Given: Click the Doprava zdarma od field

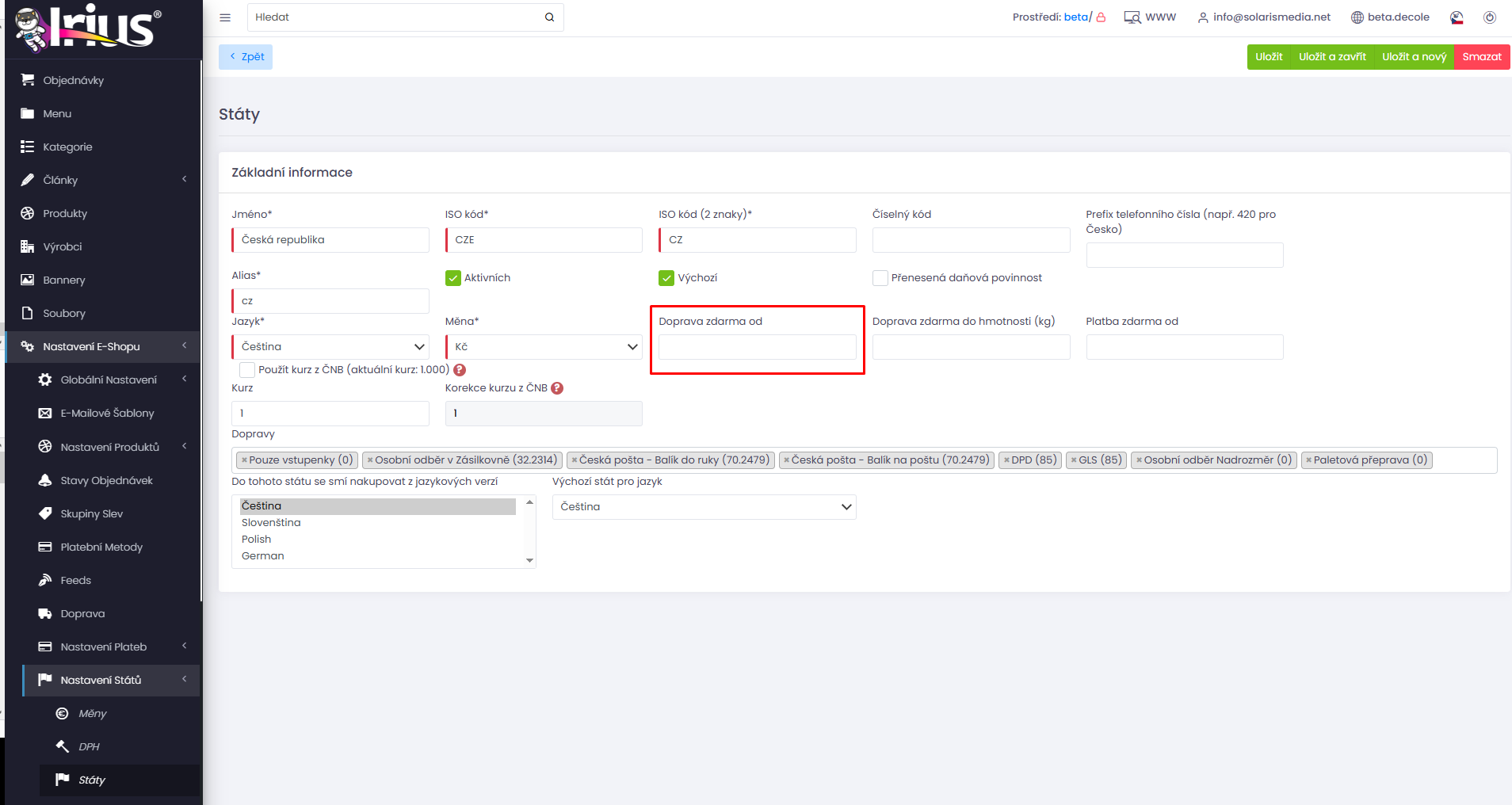Looking at the screenshot, I should click(x=757, y=347).
